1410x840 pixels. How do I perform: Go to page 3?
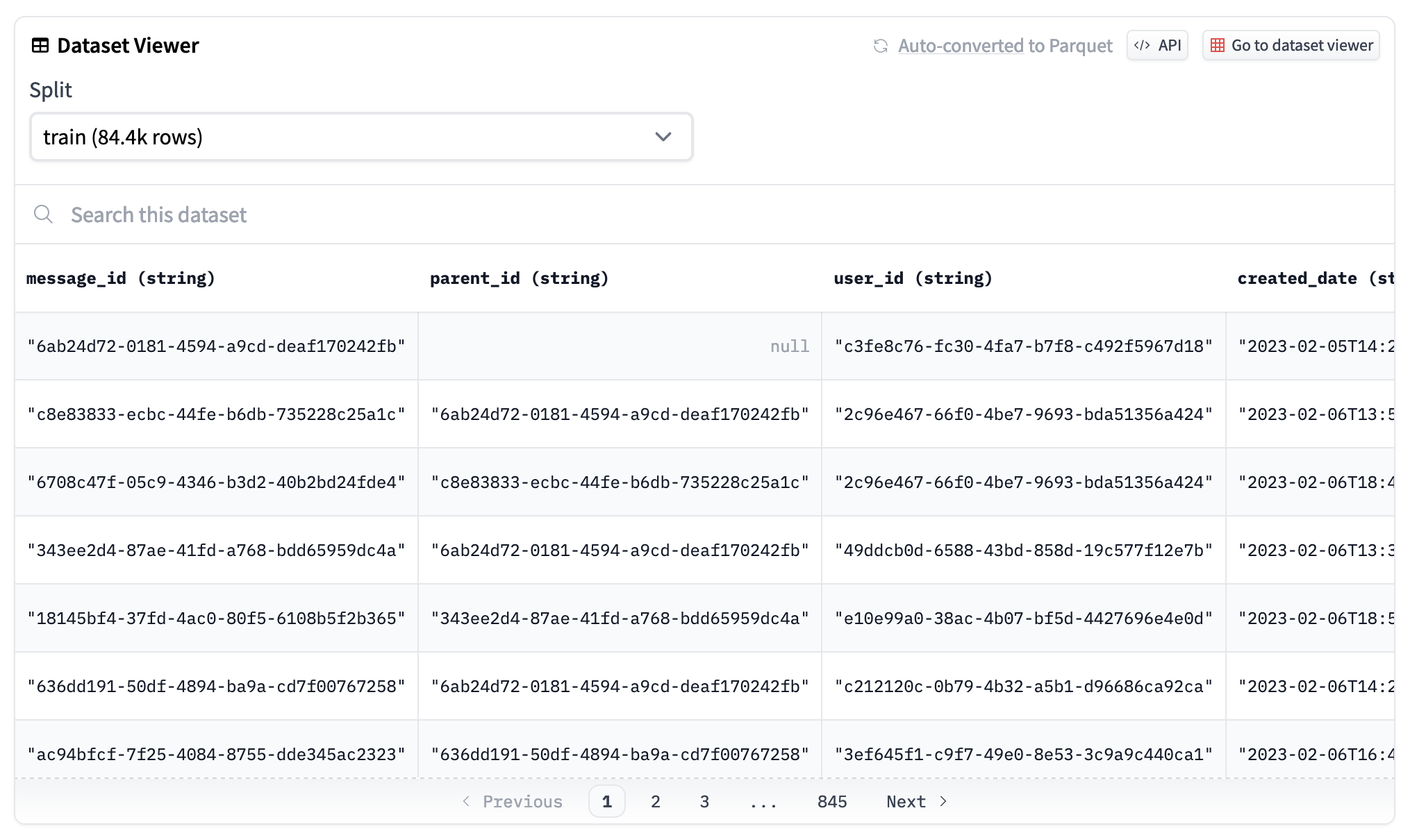point(704,802)
